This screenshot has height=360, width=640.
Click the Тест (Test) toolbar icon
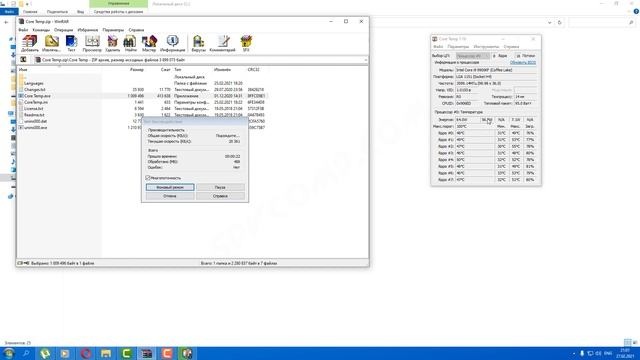point(71,43)
